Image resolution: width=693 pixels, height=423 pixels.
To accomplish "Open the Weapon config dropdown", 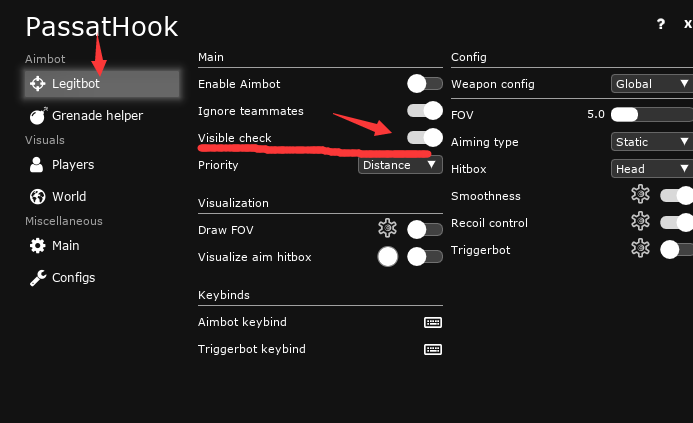I will tap(651, 84).
